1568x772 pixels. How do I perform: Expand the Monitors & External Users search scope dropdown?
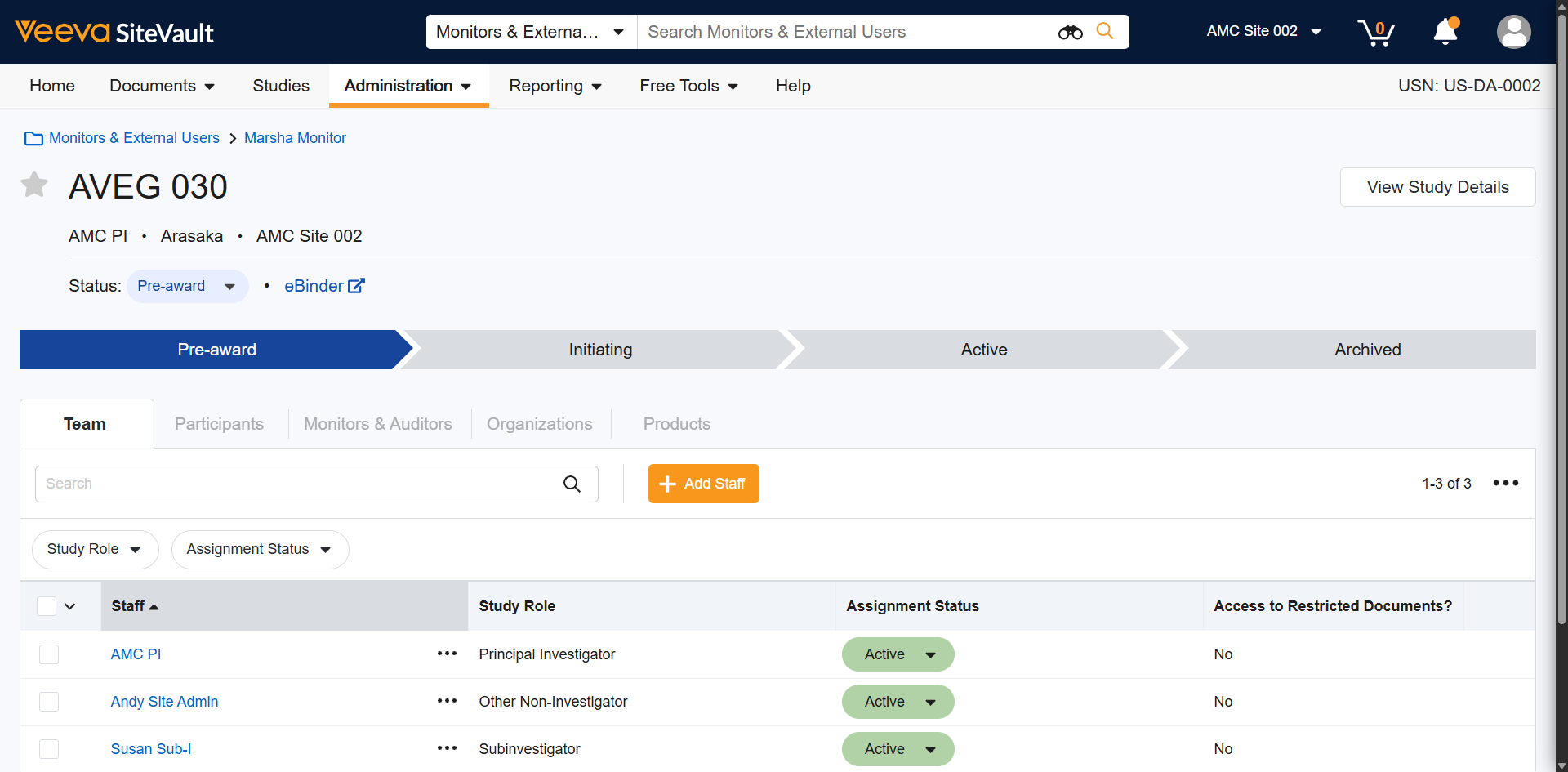(x=531, y=32)
